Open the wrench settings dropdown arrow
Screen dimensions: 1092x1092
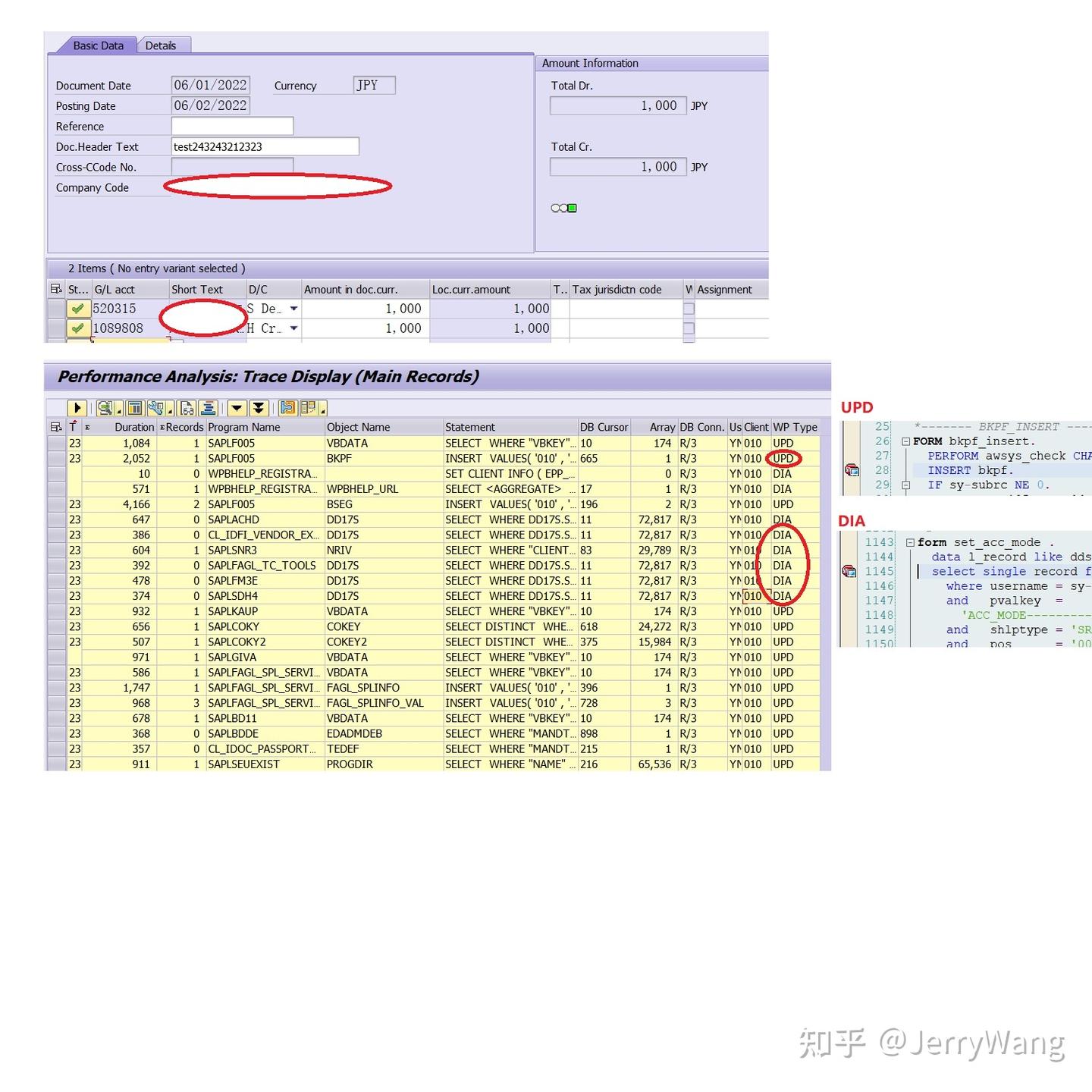(170, 411)
